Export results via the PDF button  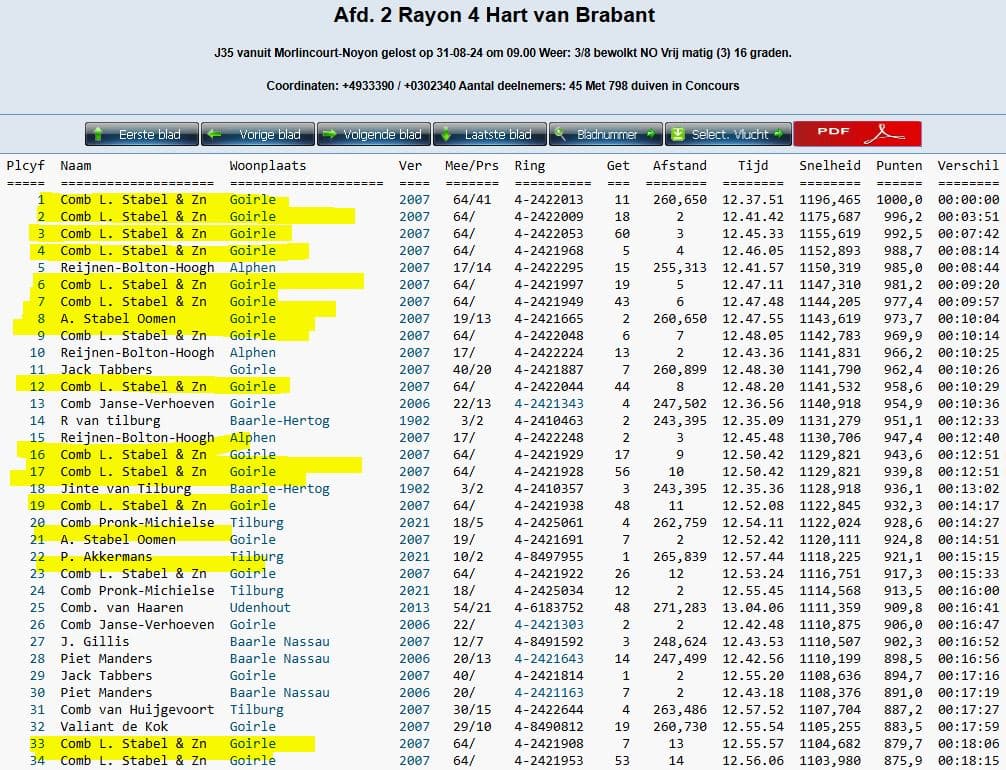click(857, 134)
